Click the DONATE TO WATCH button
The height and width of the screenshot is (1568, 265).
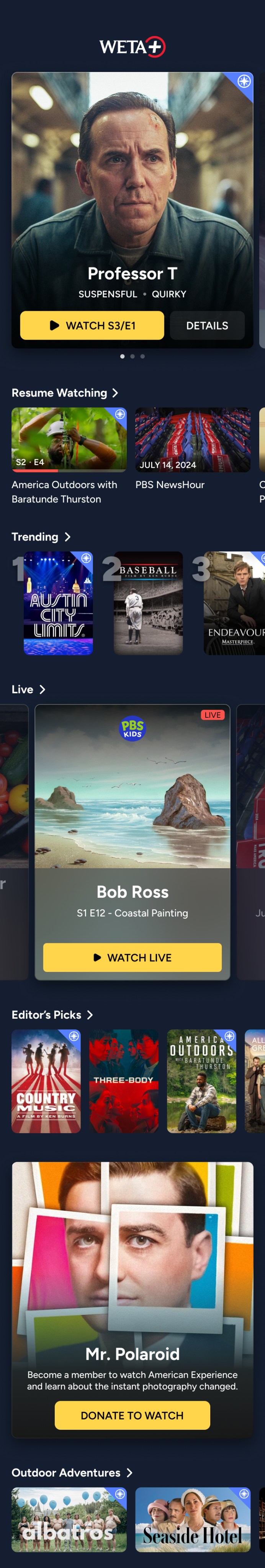[132, 1416]
